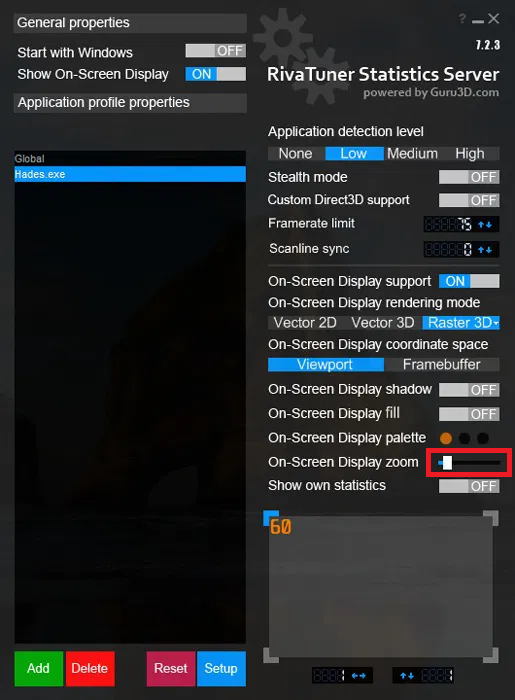Click the On-Screen Display zoom slider
Image resolution: width=515 pixels, height=700 pixels.
(469, 463)
